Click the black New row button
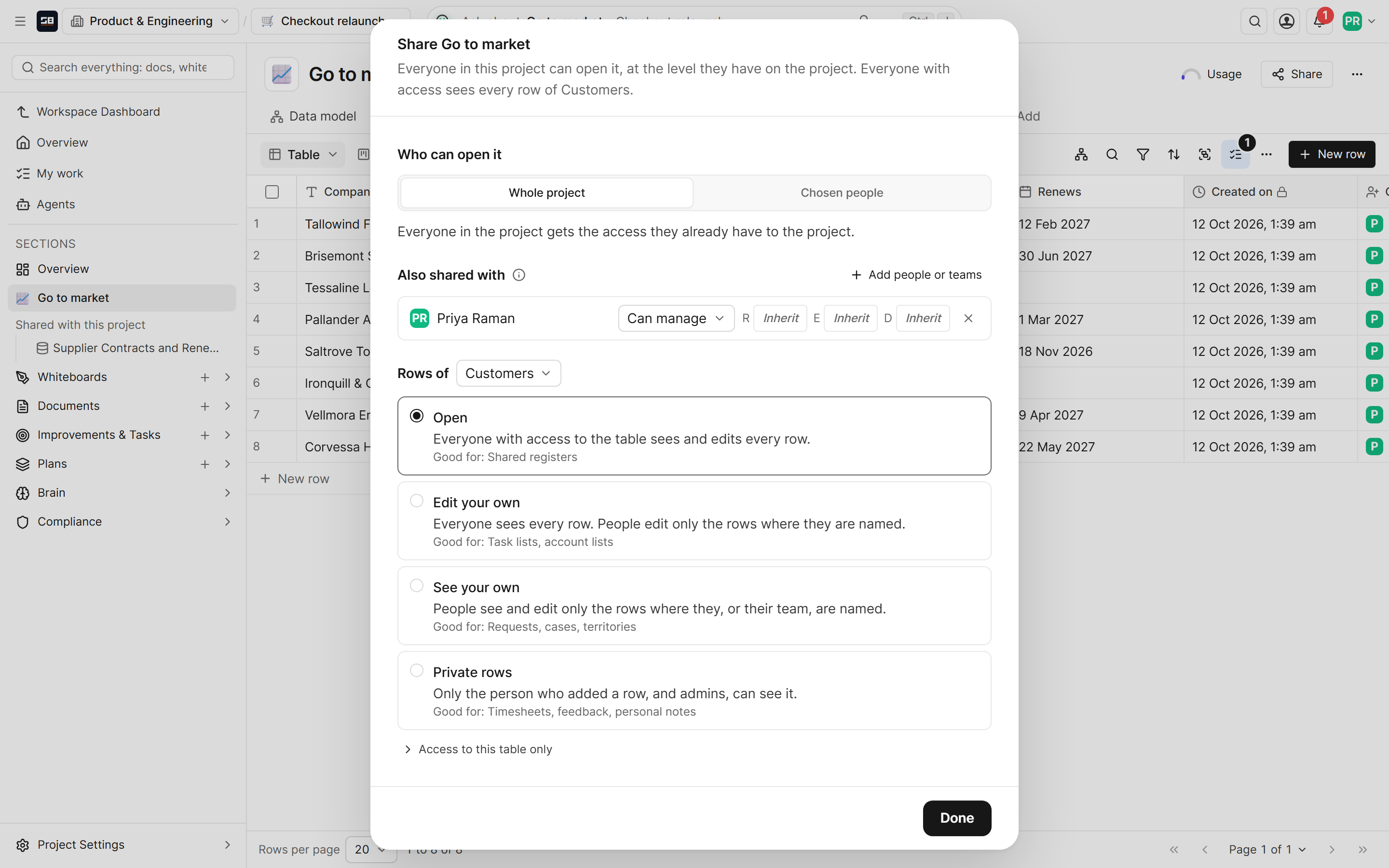Image resolution: width=1389 pixels, height=868 pixels. point(1332,154)
